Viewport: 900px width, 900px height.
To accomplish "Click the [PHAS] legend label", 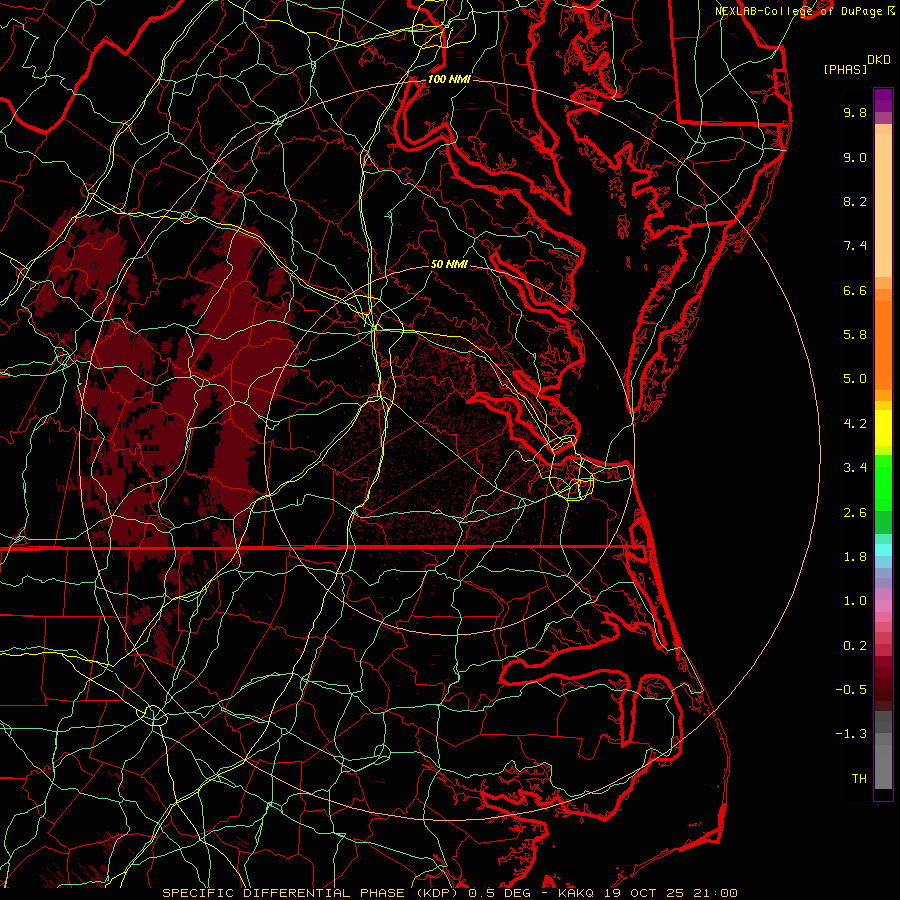I will 845,69.
